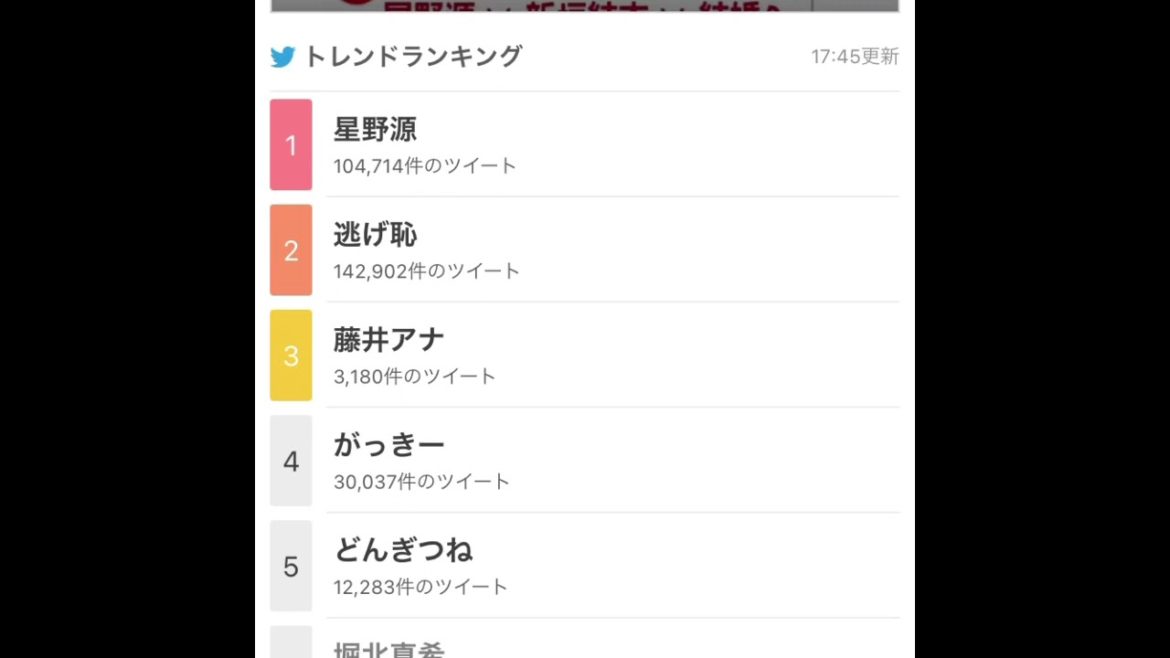The image size is (1170, 658).
Task: Open the がっきー trend entry
Action: 389,445
